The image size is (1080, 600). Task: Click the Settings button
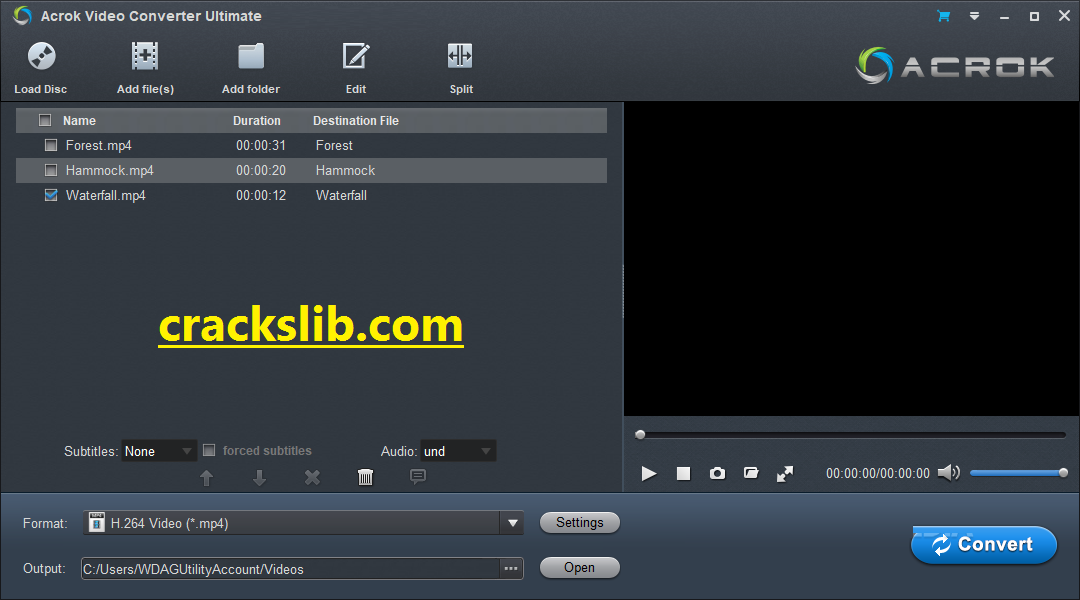click(579, 523)
